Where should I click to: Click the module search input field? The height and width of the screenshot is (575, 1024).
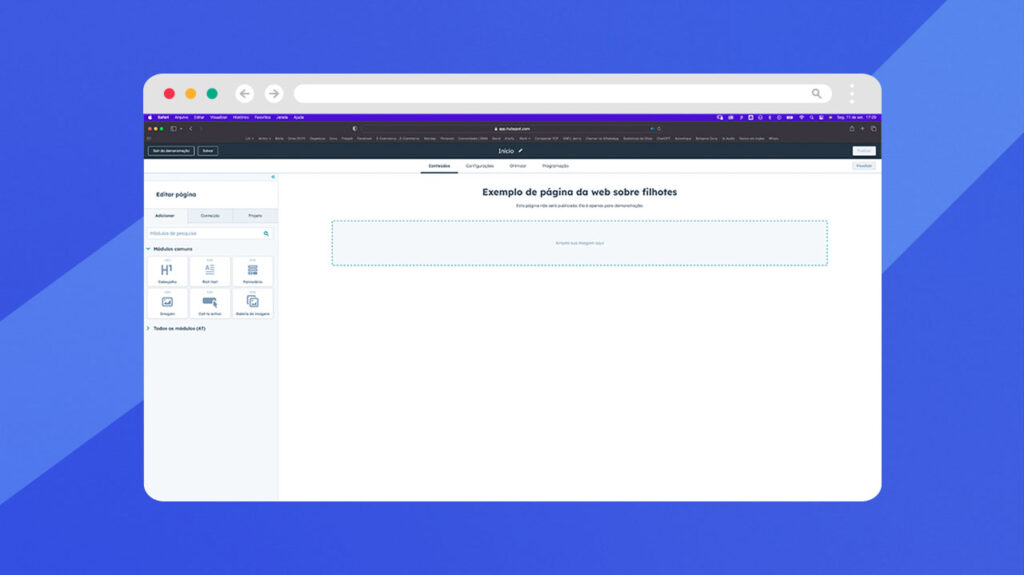click(x=210, y=233)
